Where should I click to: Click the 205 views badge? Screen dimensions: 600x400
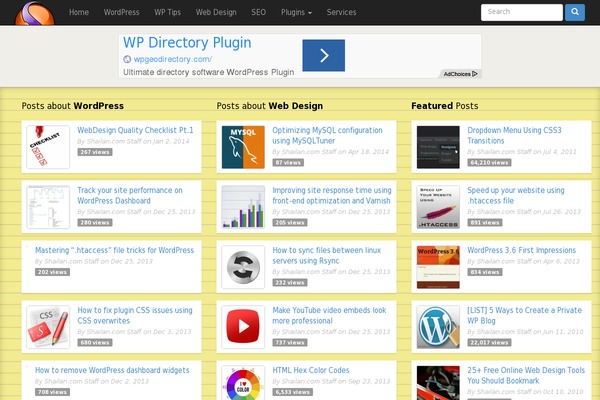click(290, 222)
